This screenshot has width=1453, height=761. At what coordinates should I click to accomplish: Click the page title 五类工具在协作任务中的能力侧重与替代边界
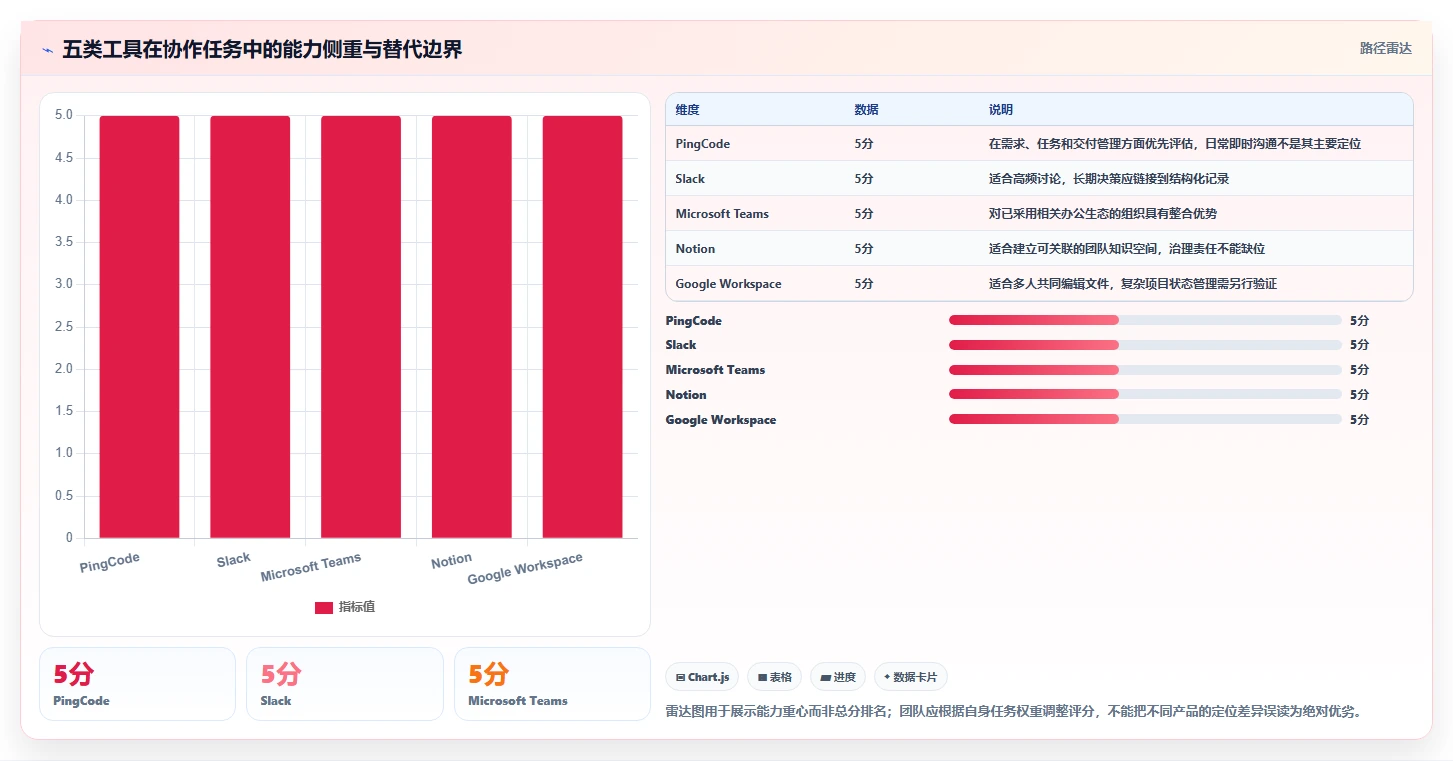click(x=262, y=50)
